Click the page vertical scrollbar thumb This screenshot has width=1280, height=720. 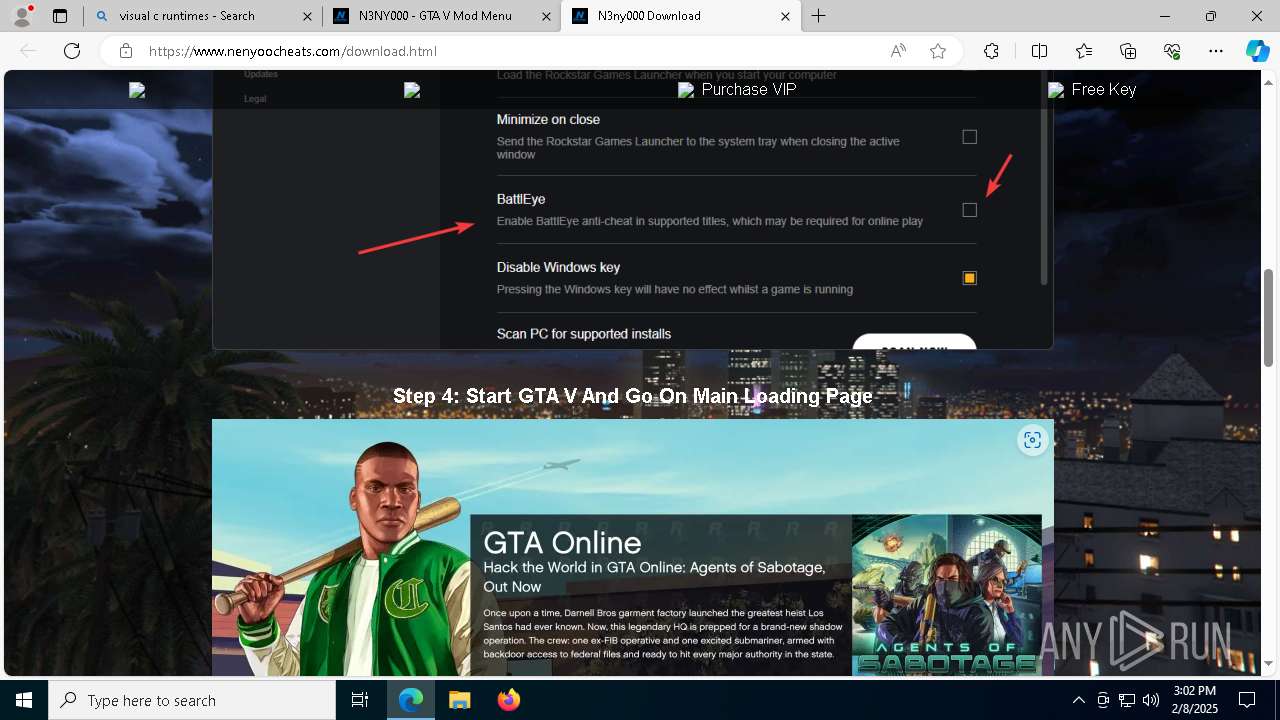(x=1270, y=317)
